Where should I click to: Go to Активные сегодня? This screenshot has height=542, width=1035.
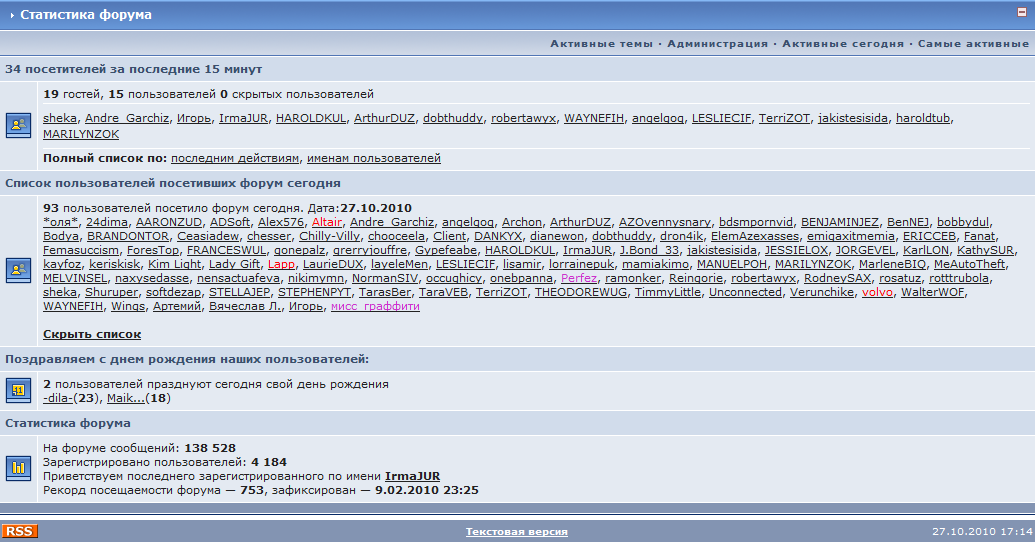pos(842,44)
